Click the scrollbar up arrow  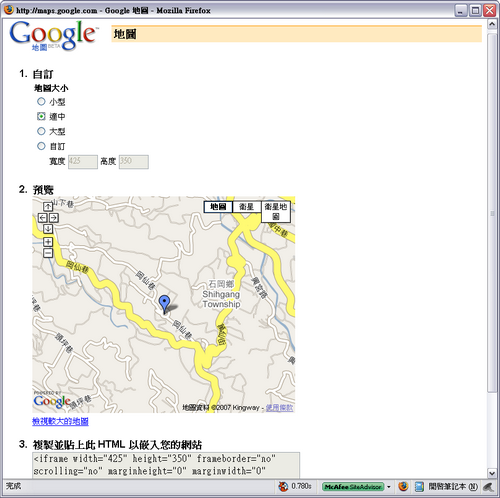pos(492,24)
